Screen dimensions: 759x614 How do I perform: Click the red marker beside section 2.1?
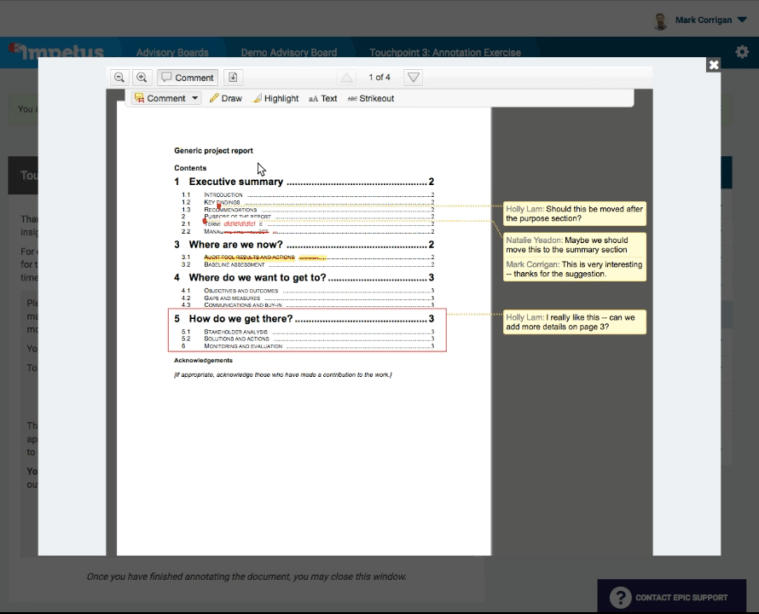pos(205,221)
